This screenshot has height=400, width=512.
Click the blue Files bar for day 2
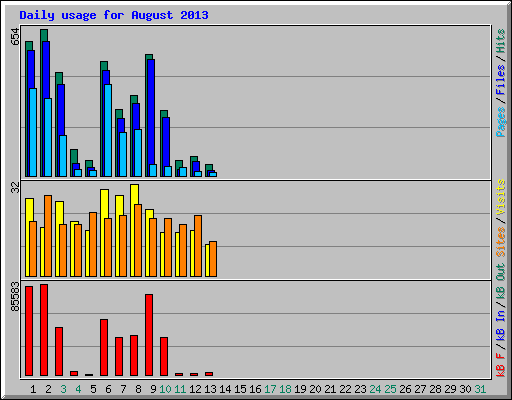coord(46,70)
